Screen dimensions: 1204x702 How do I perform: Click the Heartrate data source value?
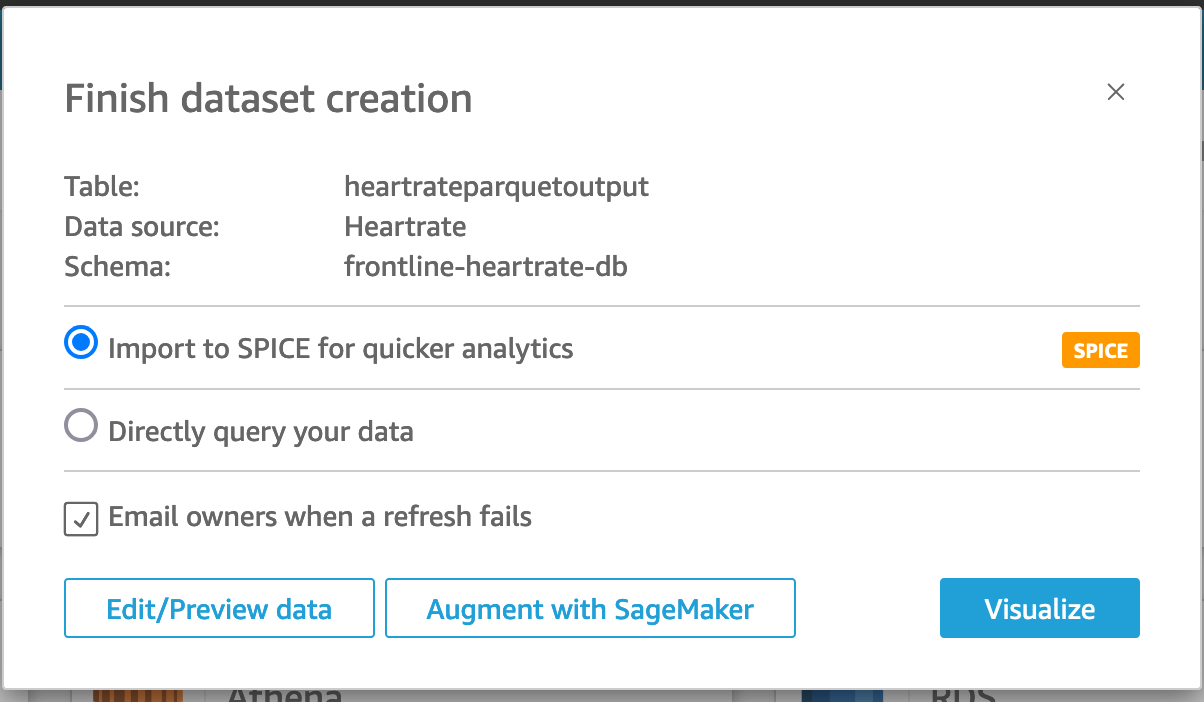tap(405, 227)
